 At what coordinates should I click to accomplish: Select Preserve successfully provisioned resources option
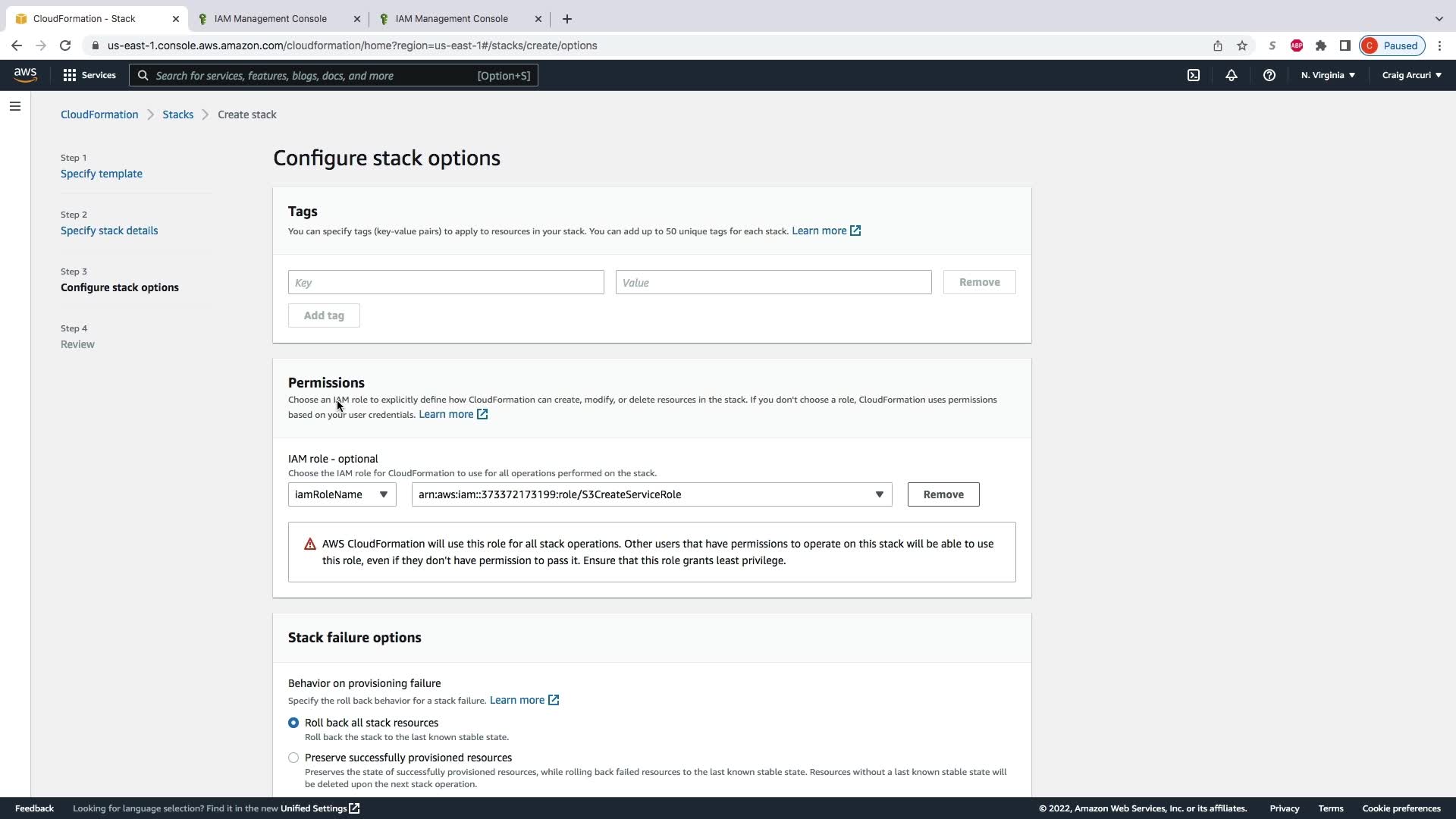pyautogui.click(x=293, y=758)
